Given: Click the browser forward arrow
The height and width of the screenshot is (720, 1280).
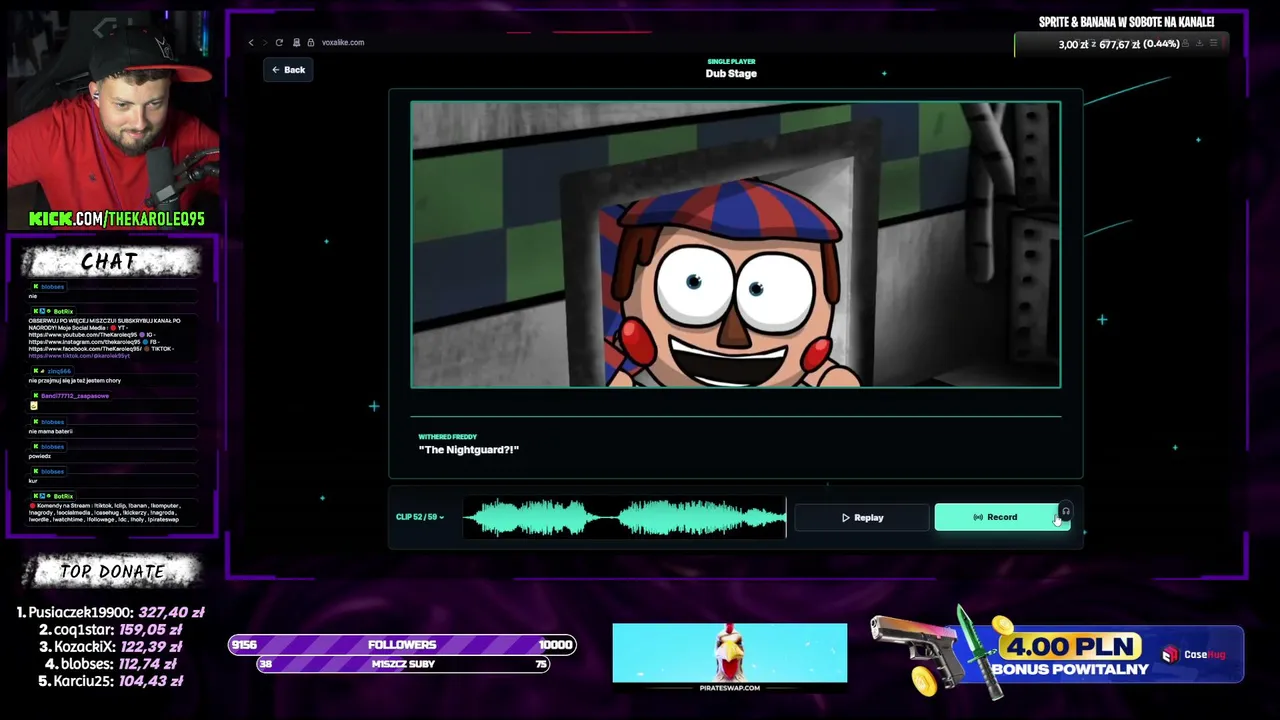Looking at the screenshot, I should [264, 43].
